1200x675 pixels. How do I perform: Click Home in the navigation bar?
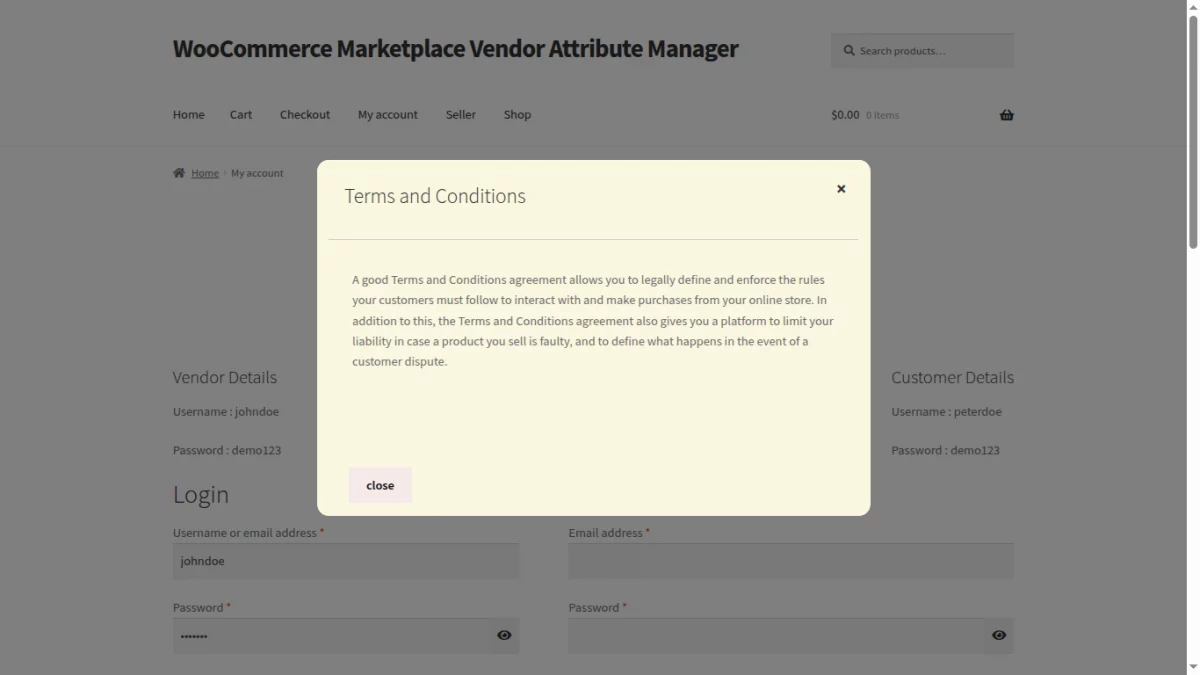click(x=188, y=114)
